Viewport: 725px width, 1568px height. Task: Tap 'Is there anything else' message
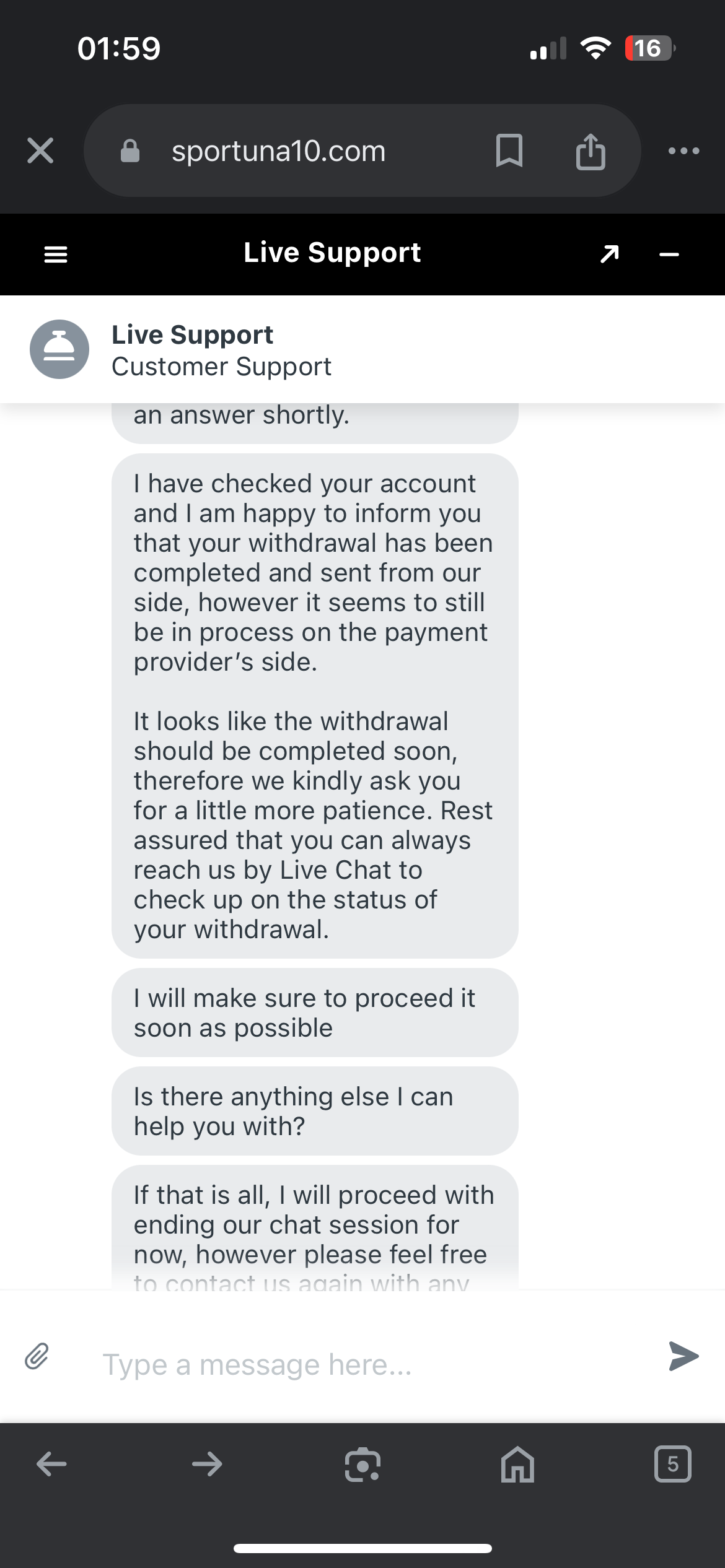coord(315,1111)
